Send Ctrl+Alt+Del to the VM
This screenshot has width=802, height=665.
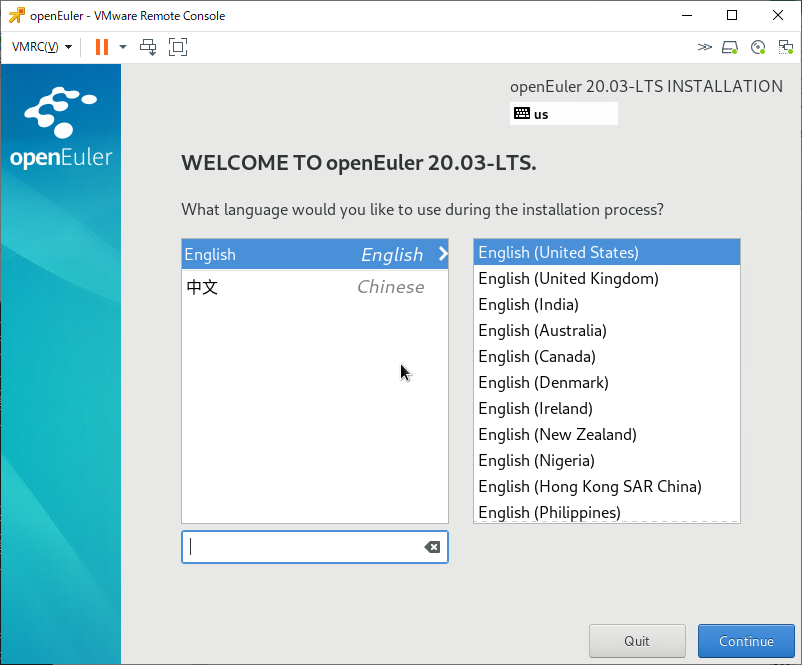148,47
